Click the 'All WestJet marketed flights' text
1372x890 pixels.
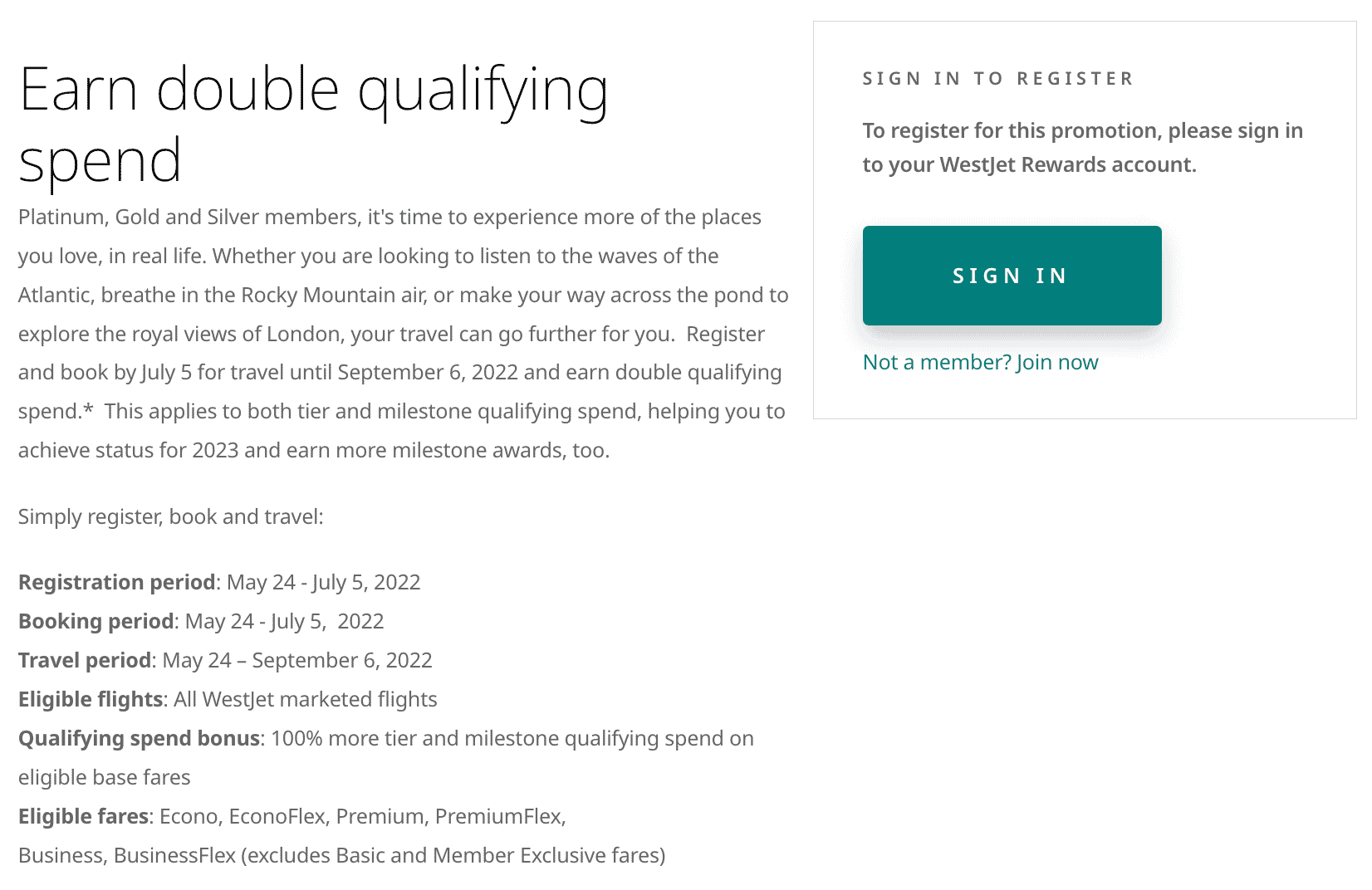305,699
